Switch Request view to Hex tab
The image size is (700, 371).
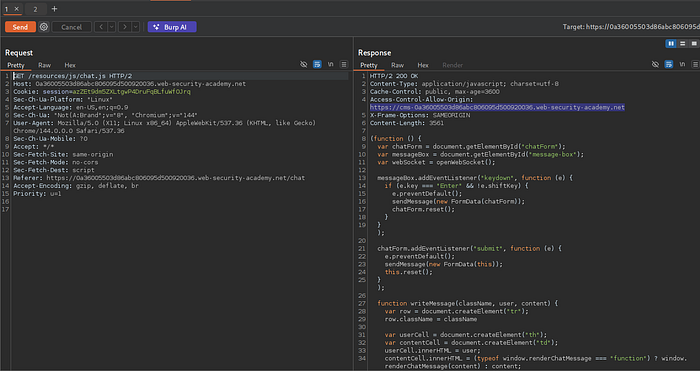tap(70, 65)
